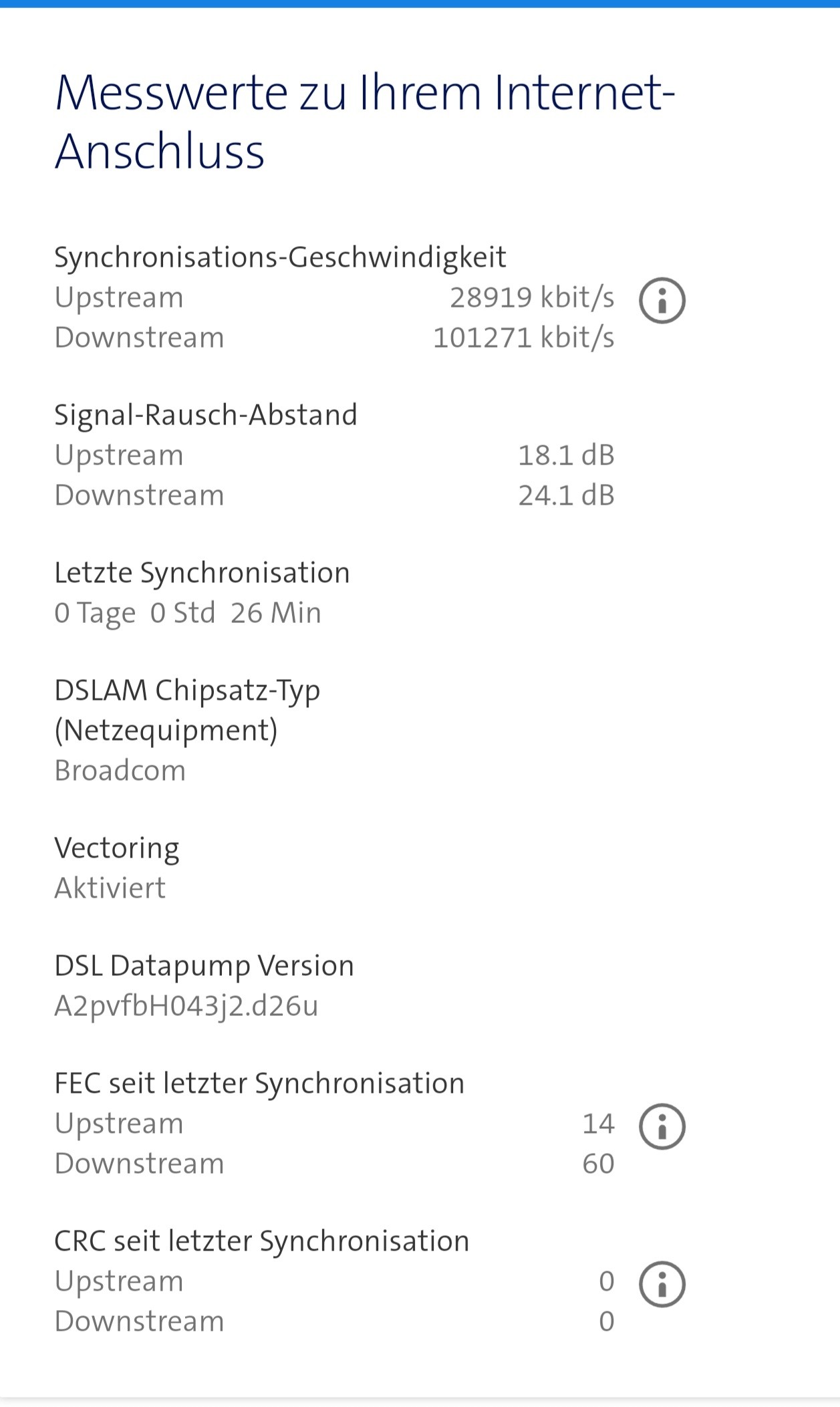Image resolution: width=840 pixels, height=1407 pixels.
Task: Select the Signal-Rausch-Abstand heading
Action: (x=206, y=415)
